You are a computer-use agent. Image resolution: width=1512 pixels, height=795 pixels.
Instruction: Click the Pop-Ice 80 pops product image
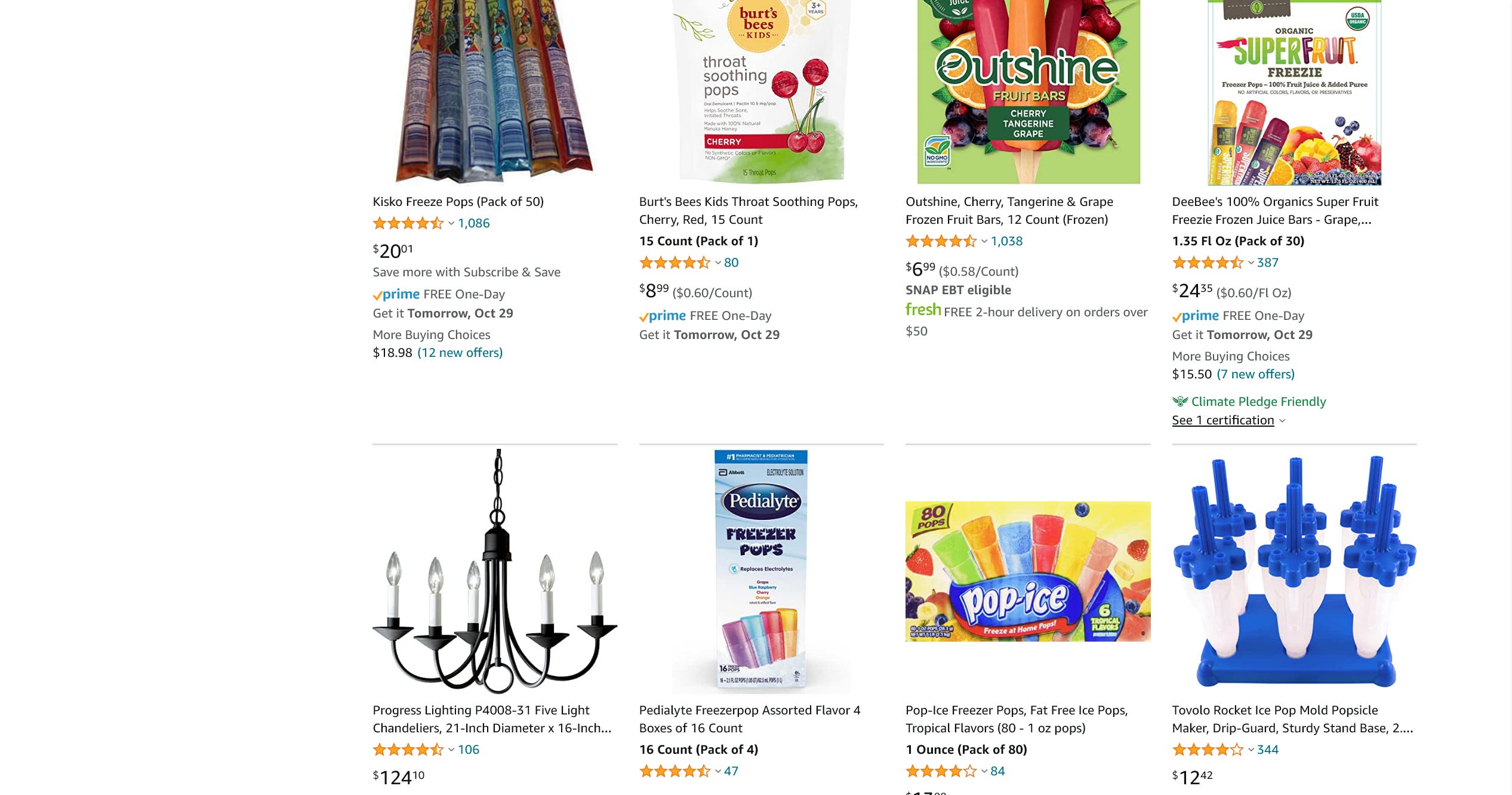(1028, 571)
